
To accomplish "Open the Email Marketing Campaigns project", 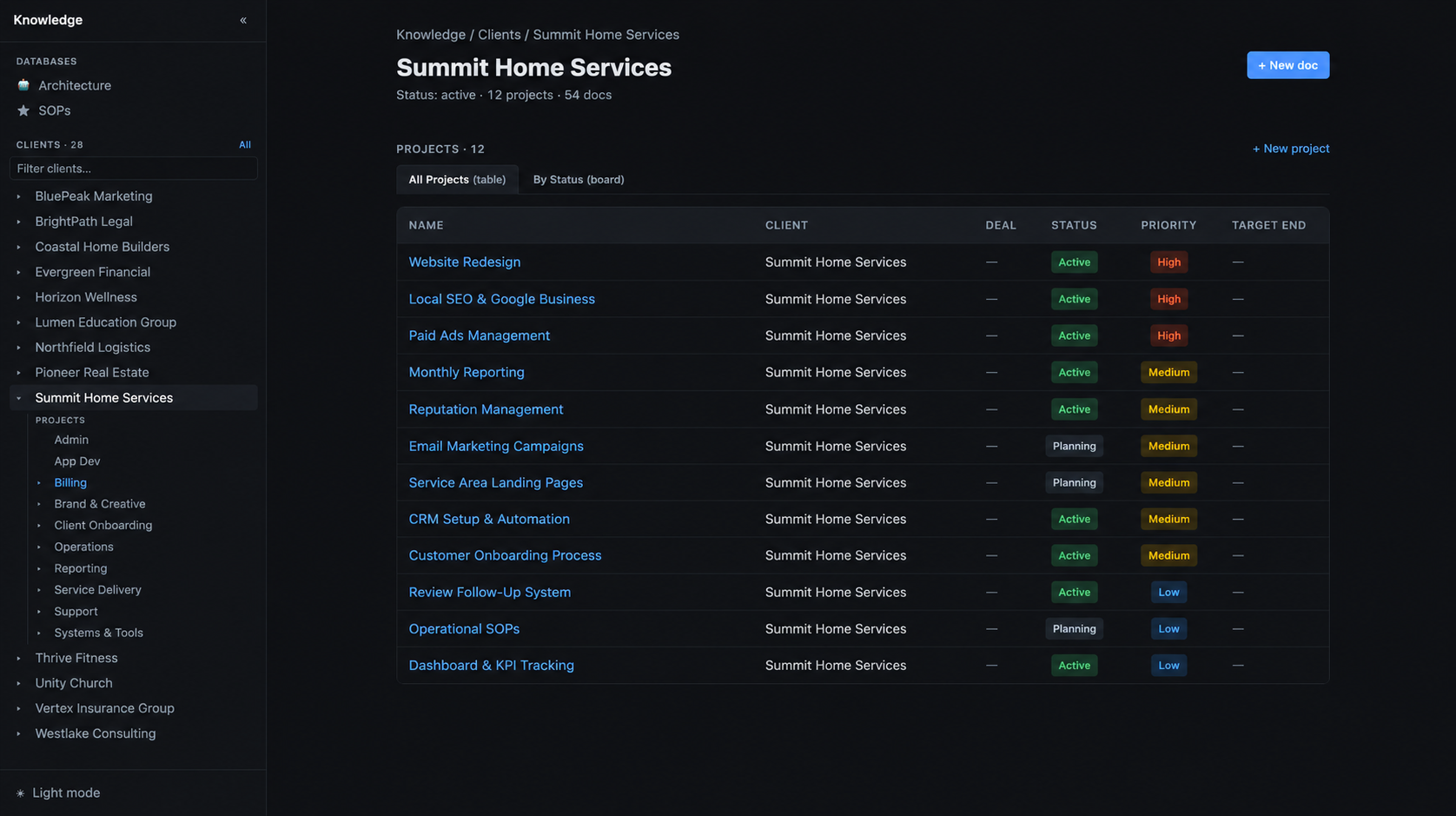I will point(496,446).
